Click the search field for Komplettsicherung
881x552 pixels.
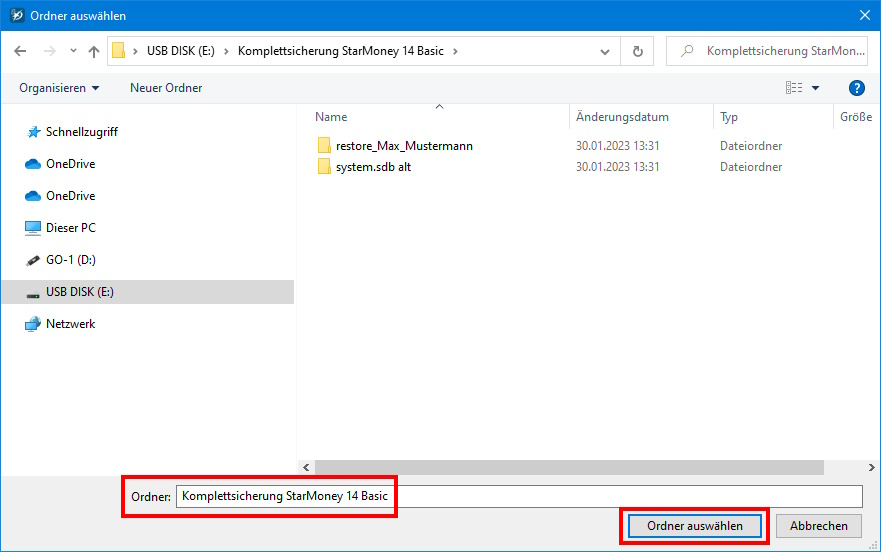(x=767, y=51)
